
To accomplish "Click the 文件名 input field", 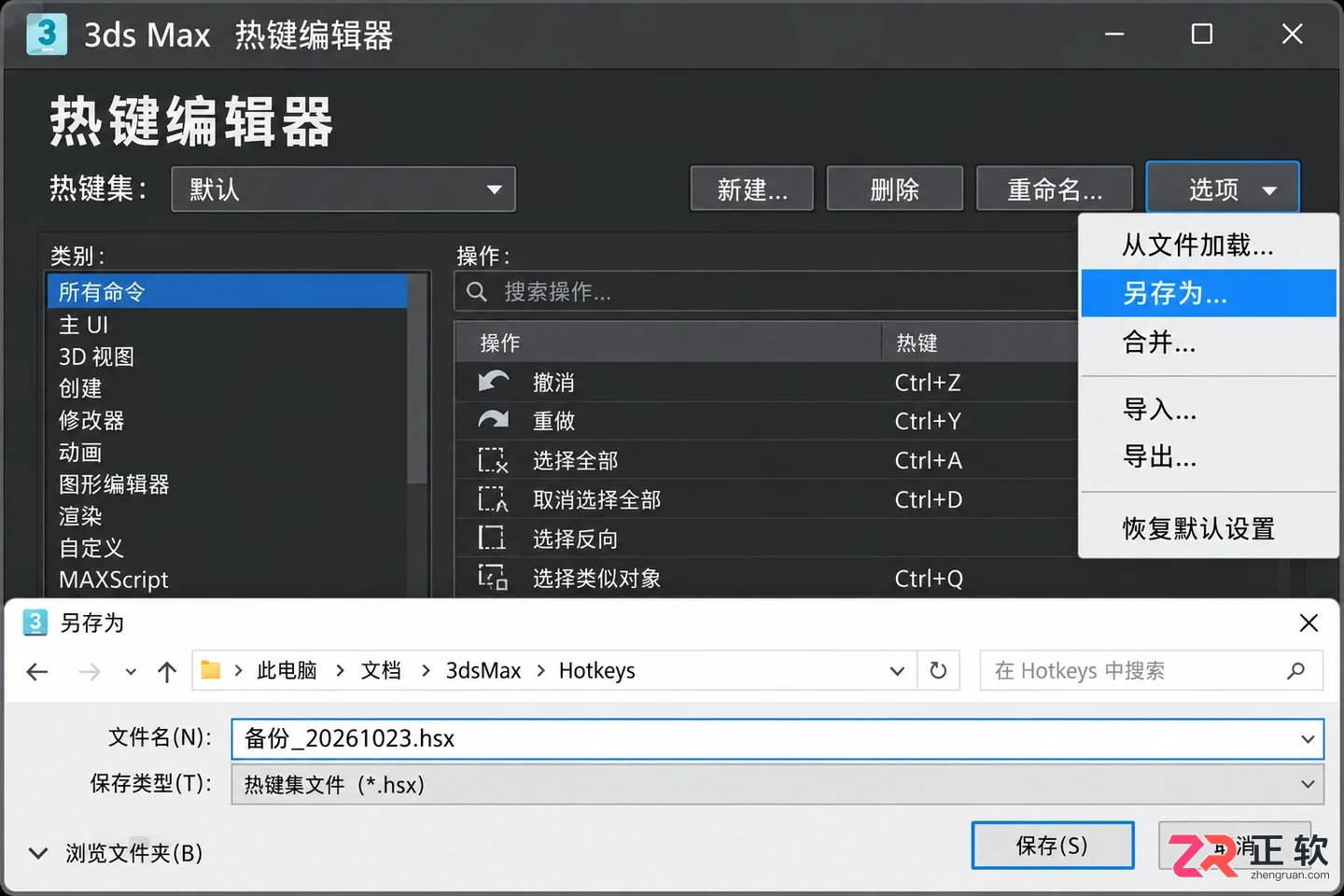I will (x=777, y=739).
